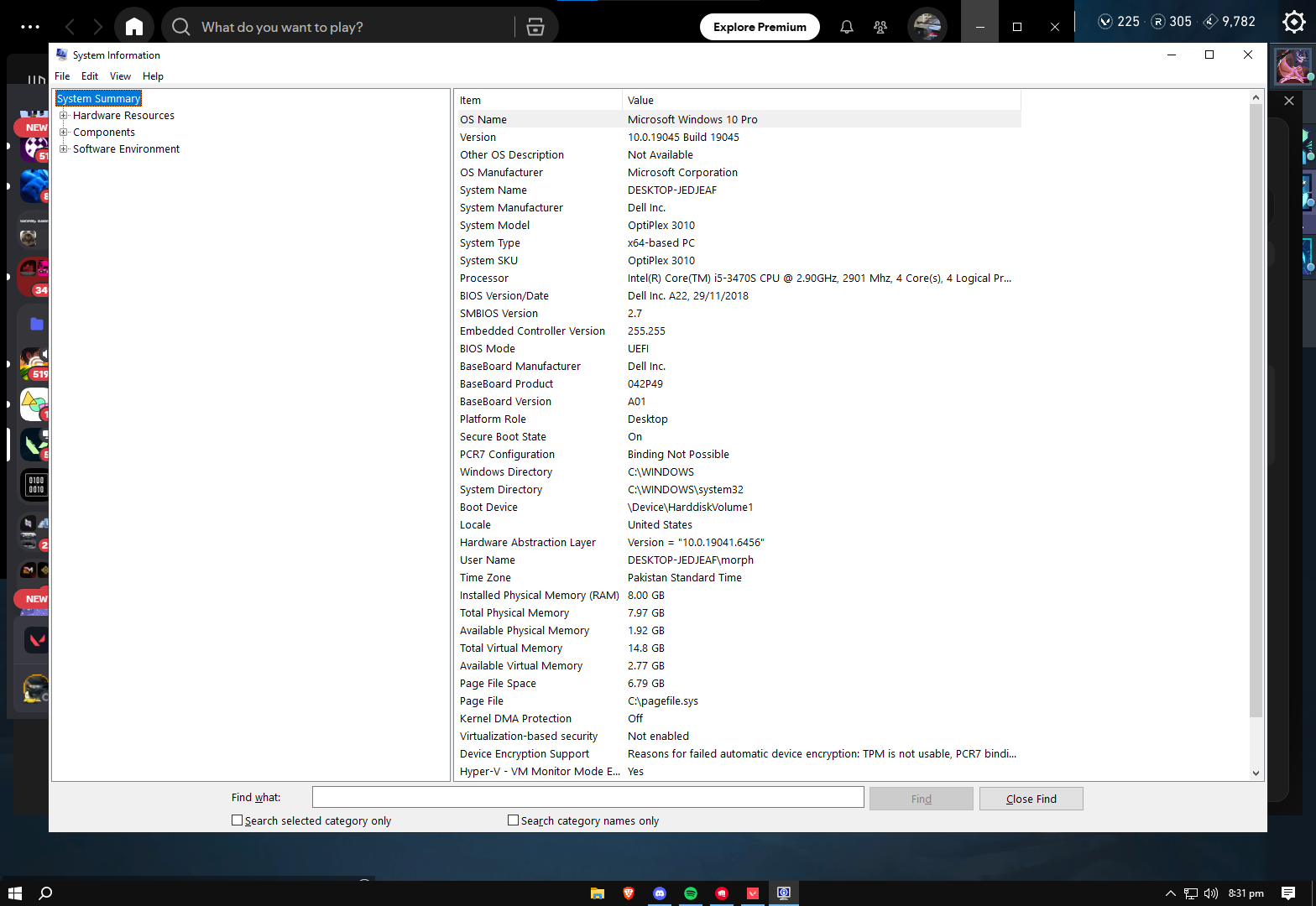The width and height of the screenshot is (1316, 906).
Task: Select the Processor row
Action: pyautogui.click(x=738, y=279)
